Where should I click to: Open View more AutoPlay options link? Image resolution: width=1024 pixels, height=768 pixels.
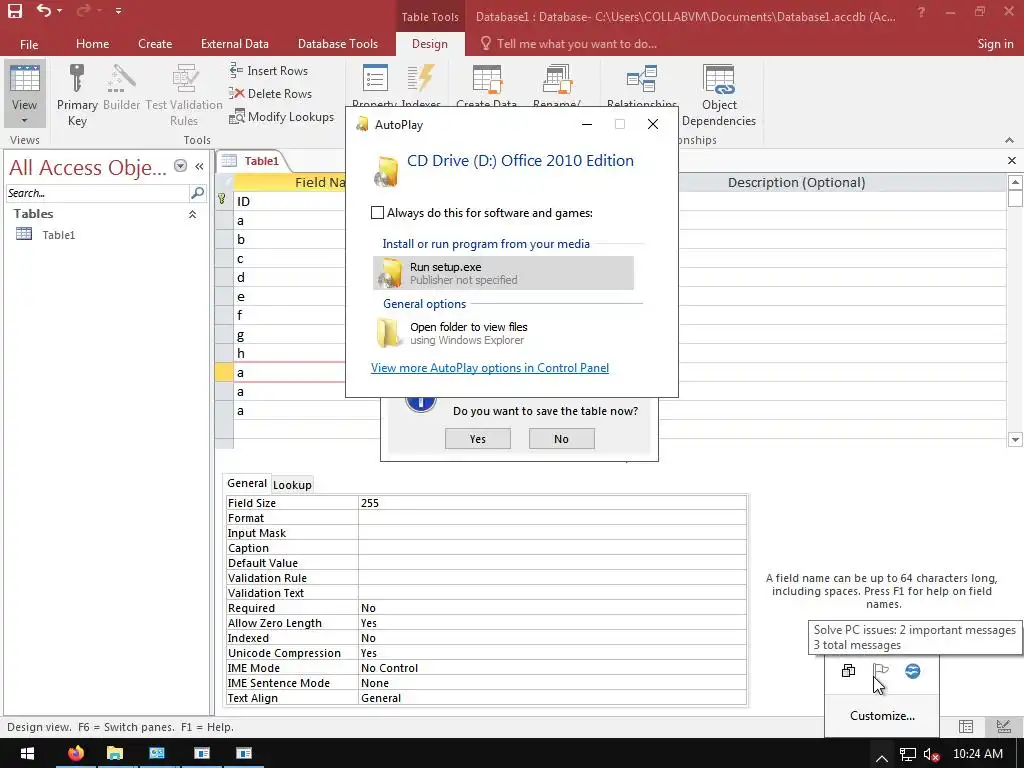point(490,368)
